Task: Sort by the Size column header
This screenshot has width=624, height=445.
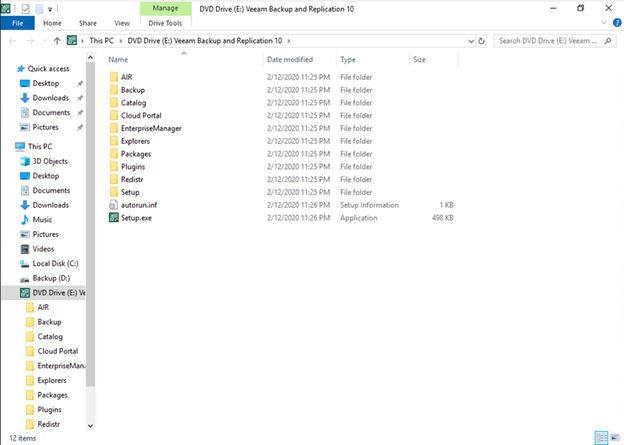Action: (x=419, y=59)
